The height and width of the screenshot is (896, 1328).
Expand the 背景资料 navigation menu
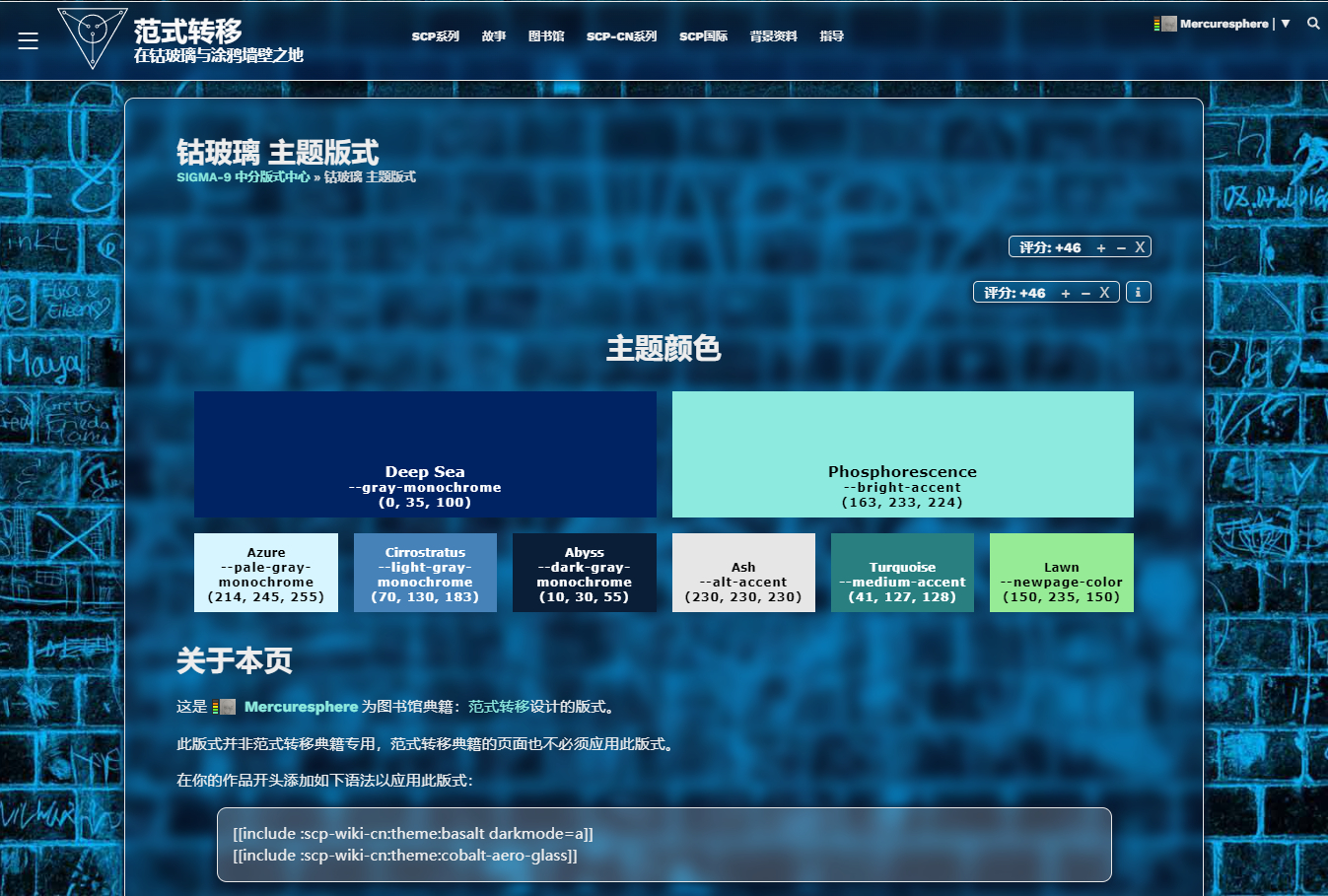tap(773, 36)
